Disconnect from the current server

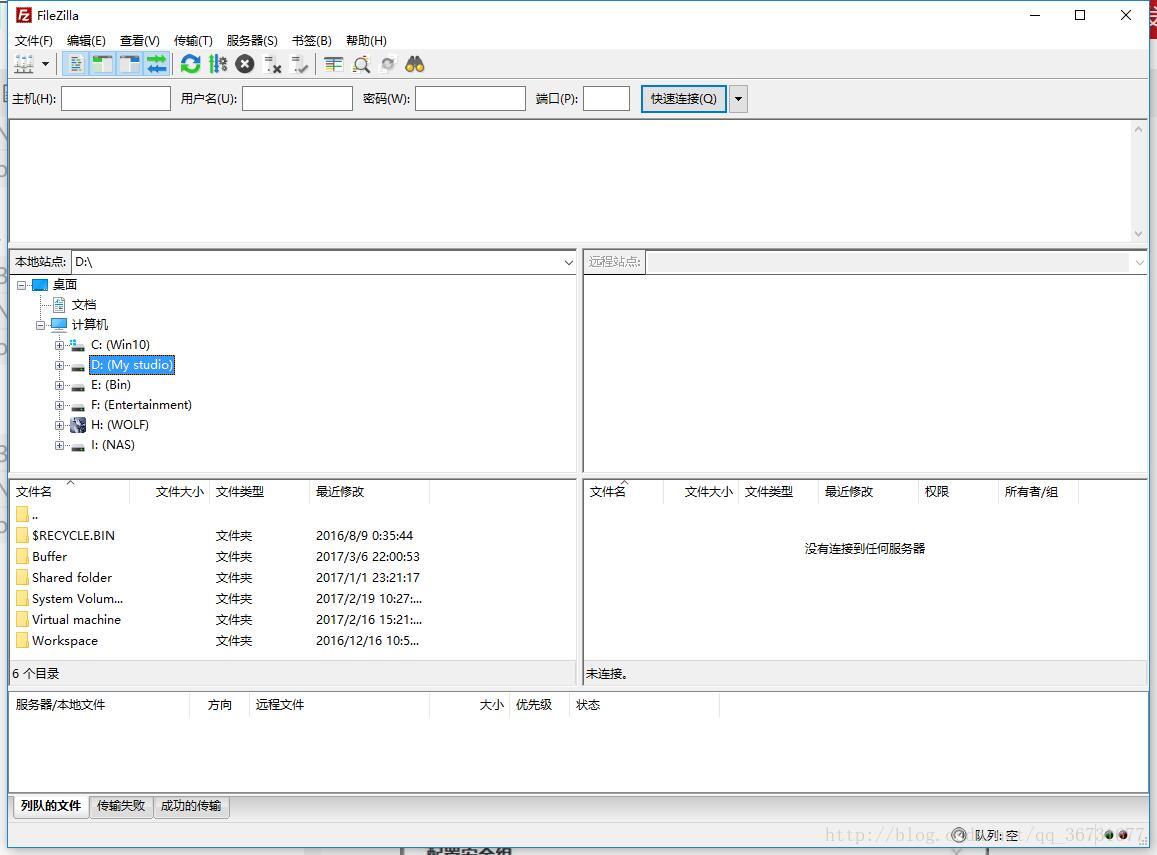273,65
